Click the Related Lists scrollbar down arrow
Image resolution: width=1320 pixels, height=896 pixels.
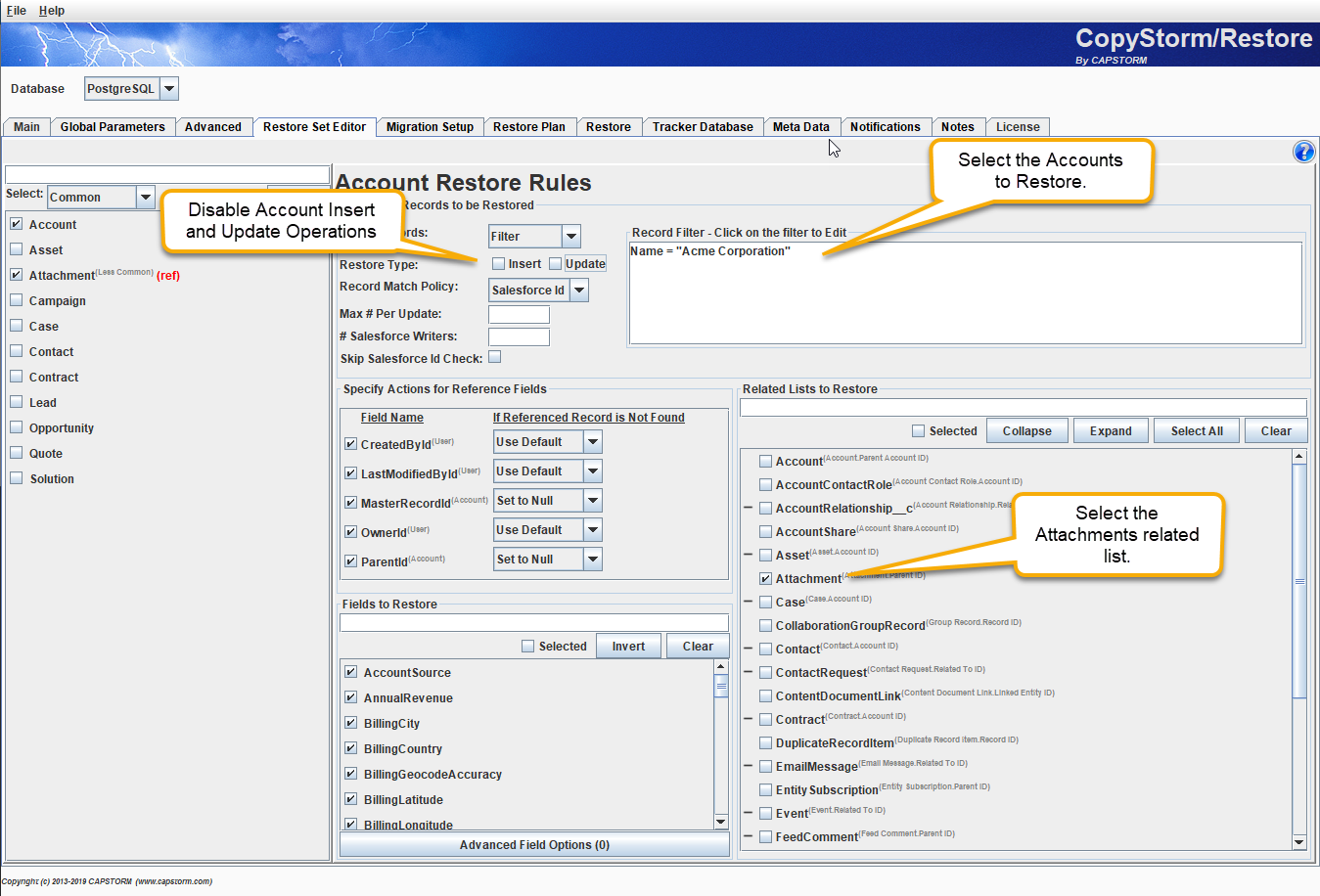pyautogui.click(x=1299, y=842)
